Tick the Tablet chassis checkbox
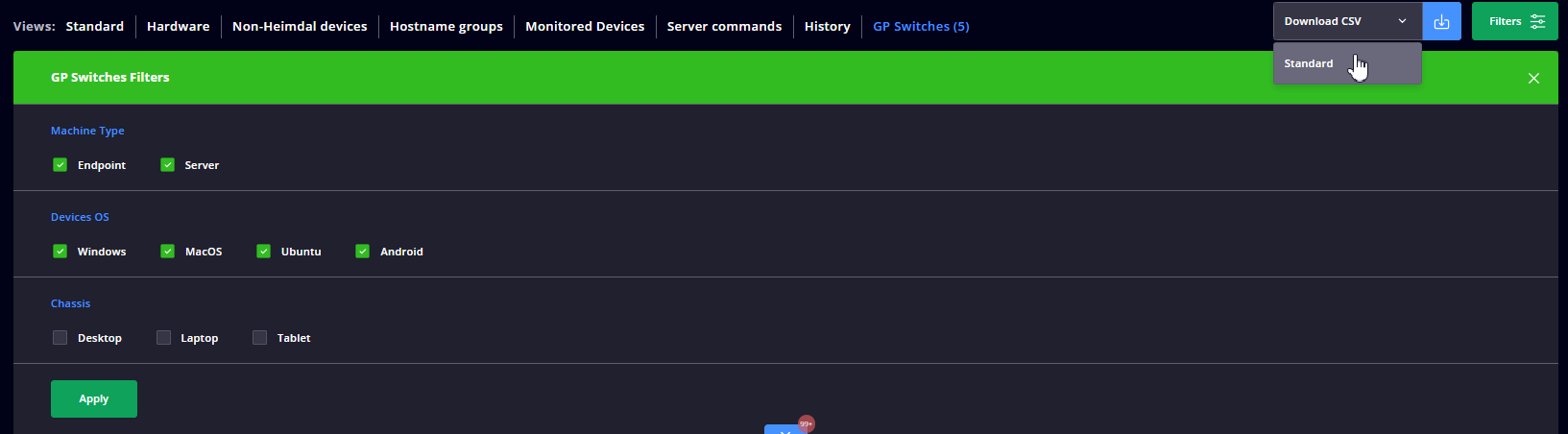The height and width of the screenshot is (434, 1568). tap(260, 338)
